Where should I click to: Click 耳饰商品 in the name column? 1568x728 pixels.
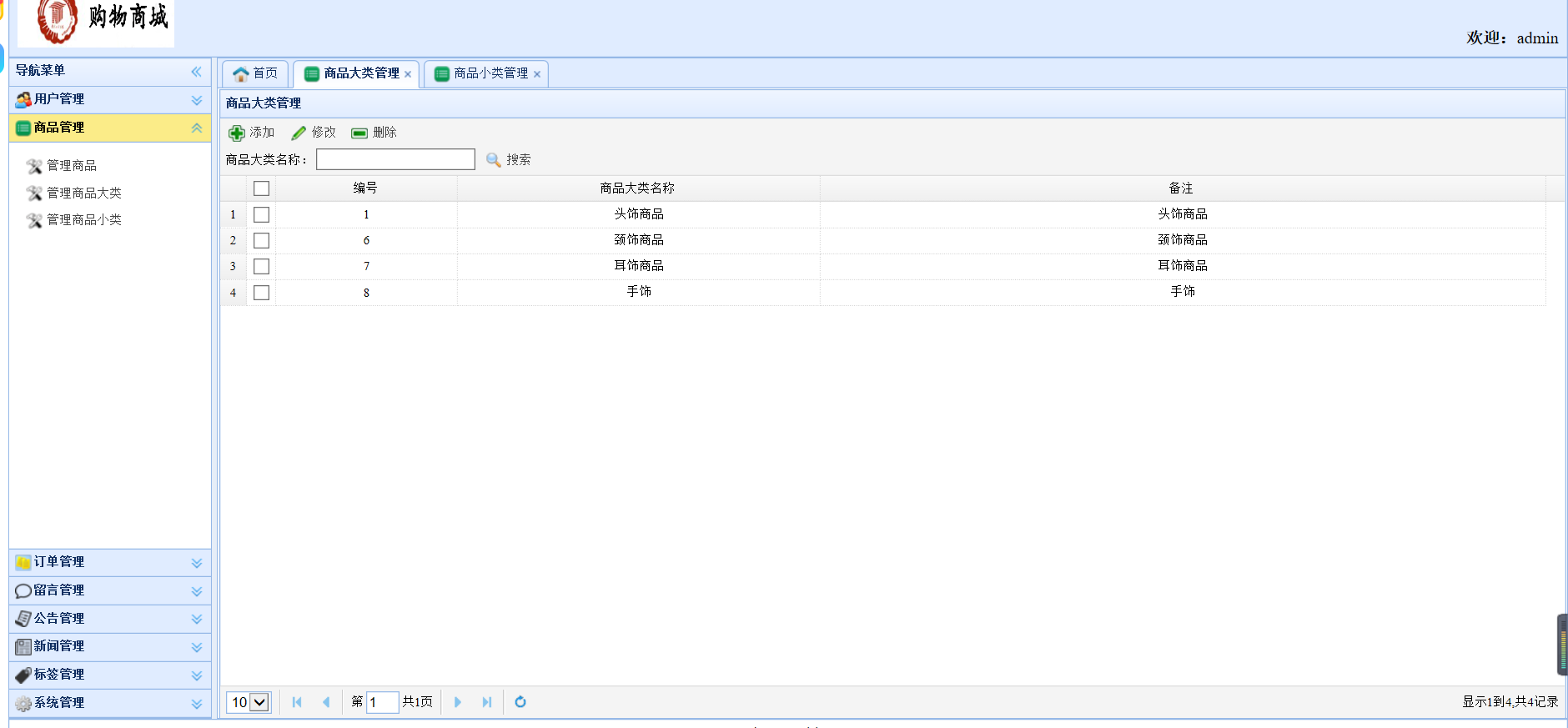[x=639, y=266]
